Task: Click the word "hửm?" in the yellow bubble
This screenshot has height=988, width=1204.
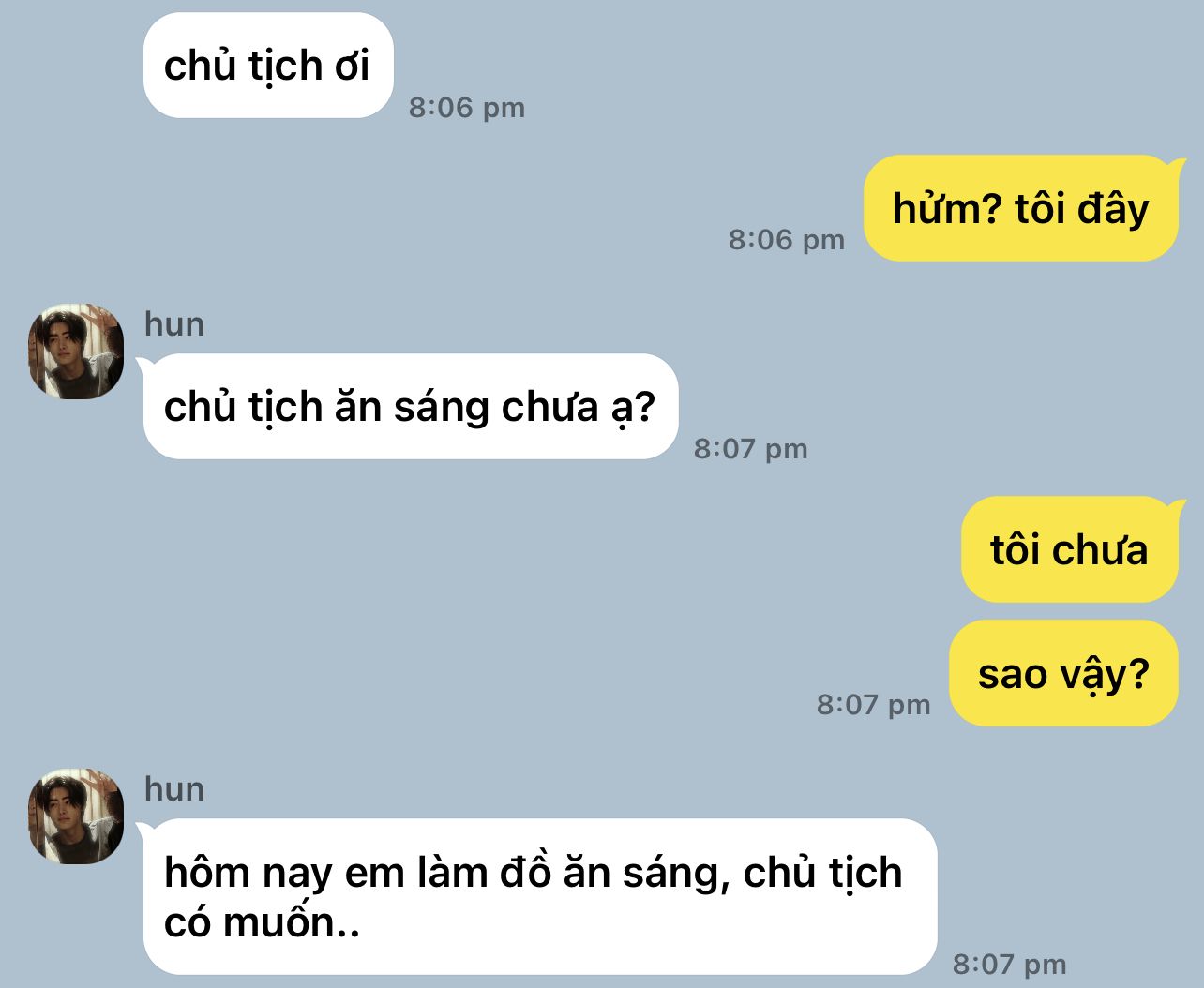Action: coord(948,208)
